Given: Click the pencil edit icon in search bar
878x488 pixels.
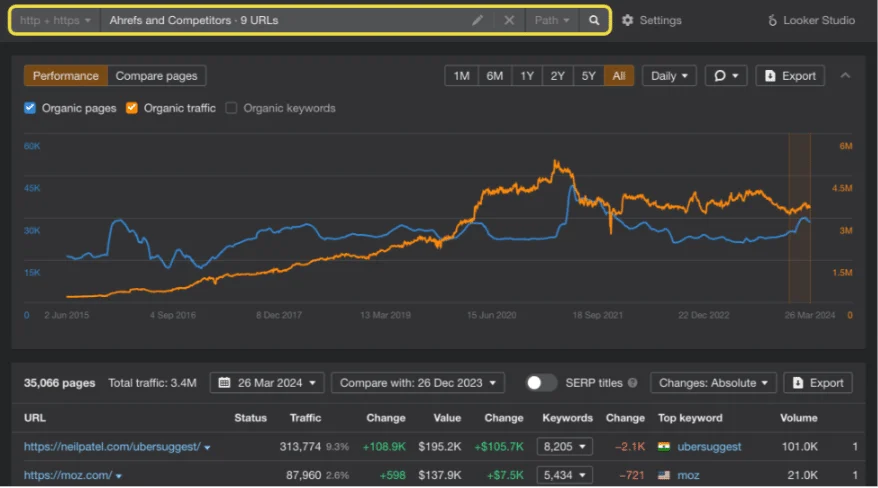Looking at the screenshot, I should (x=477, y=20).
